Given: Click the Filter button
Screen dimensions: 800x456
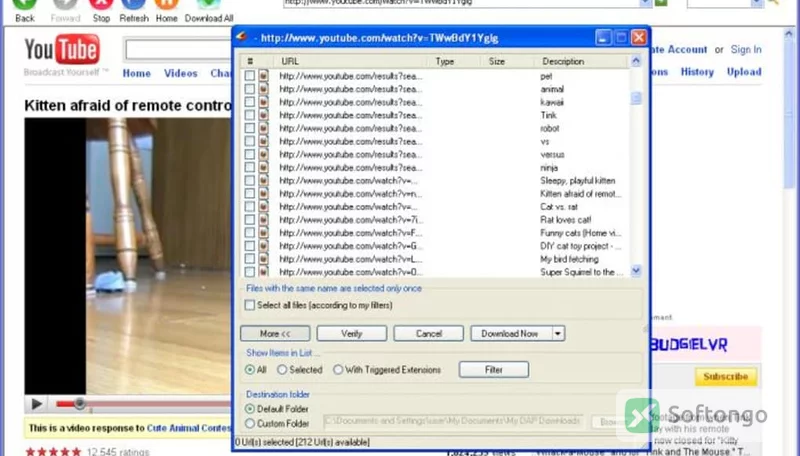Looking at the screenshot, I should click(493, 370).
